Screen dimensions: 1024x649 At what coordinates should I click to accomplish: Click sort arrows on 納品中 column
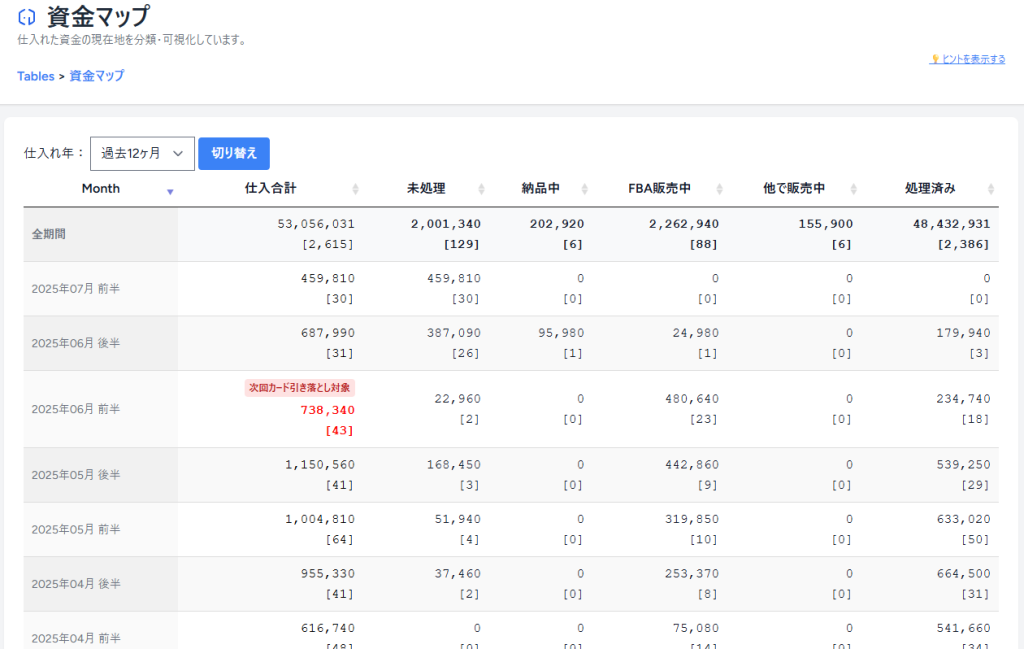pos(585,189)
